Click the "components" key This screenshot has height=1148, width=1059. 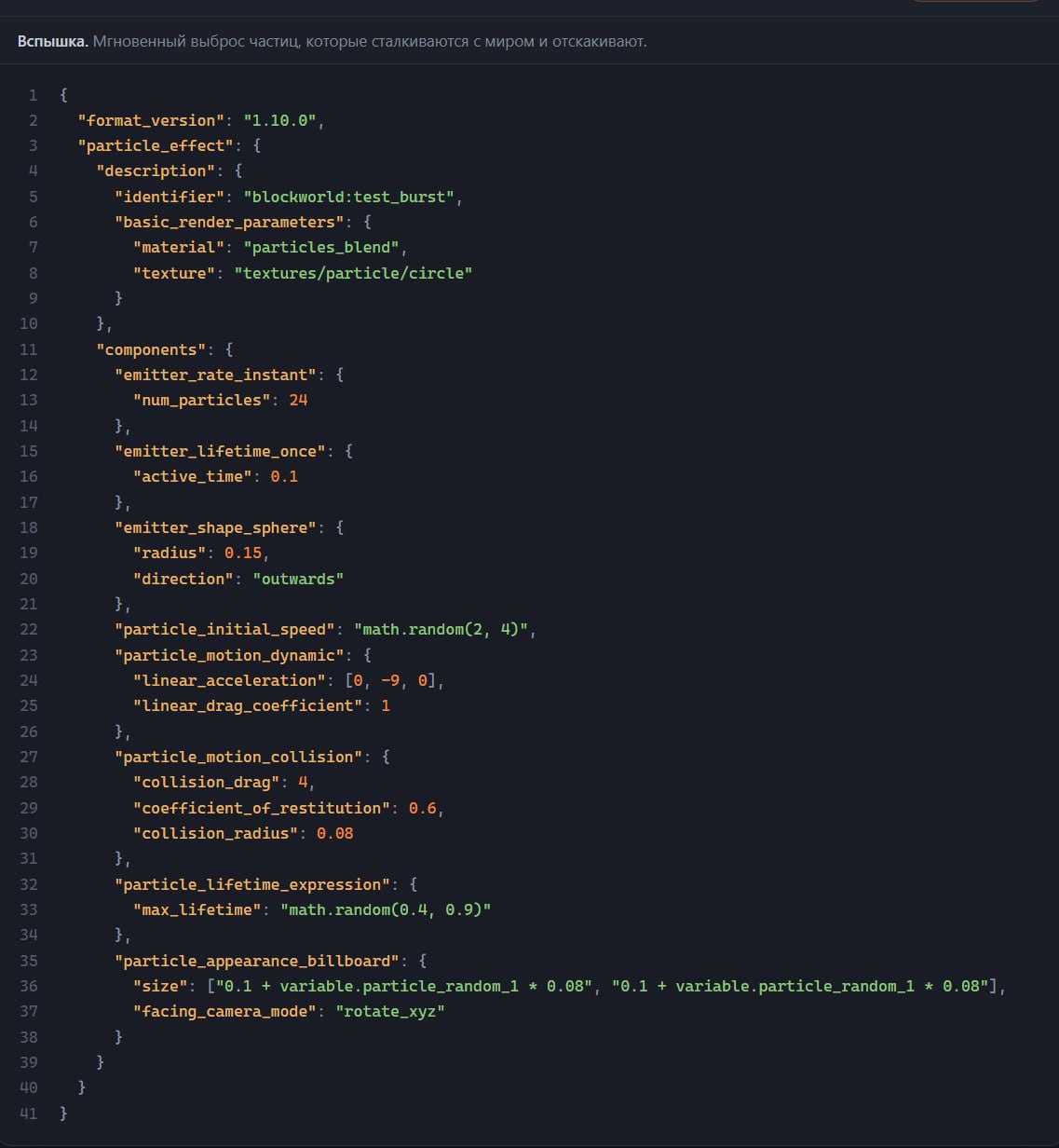pyautogui.click(x=151, y=349)
